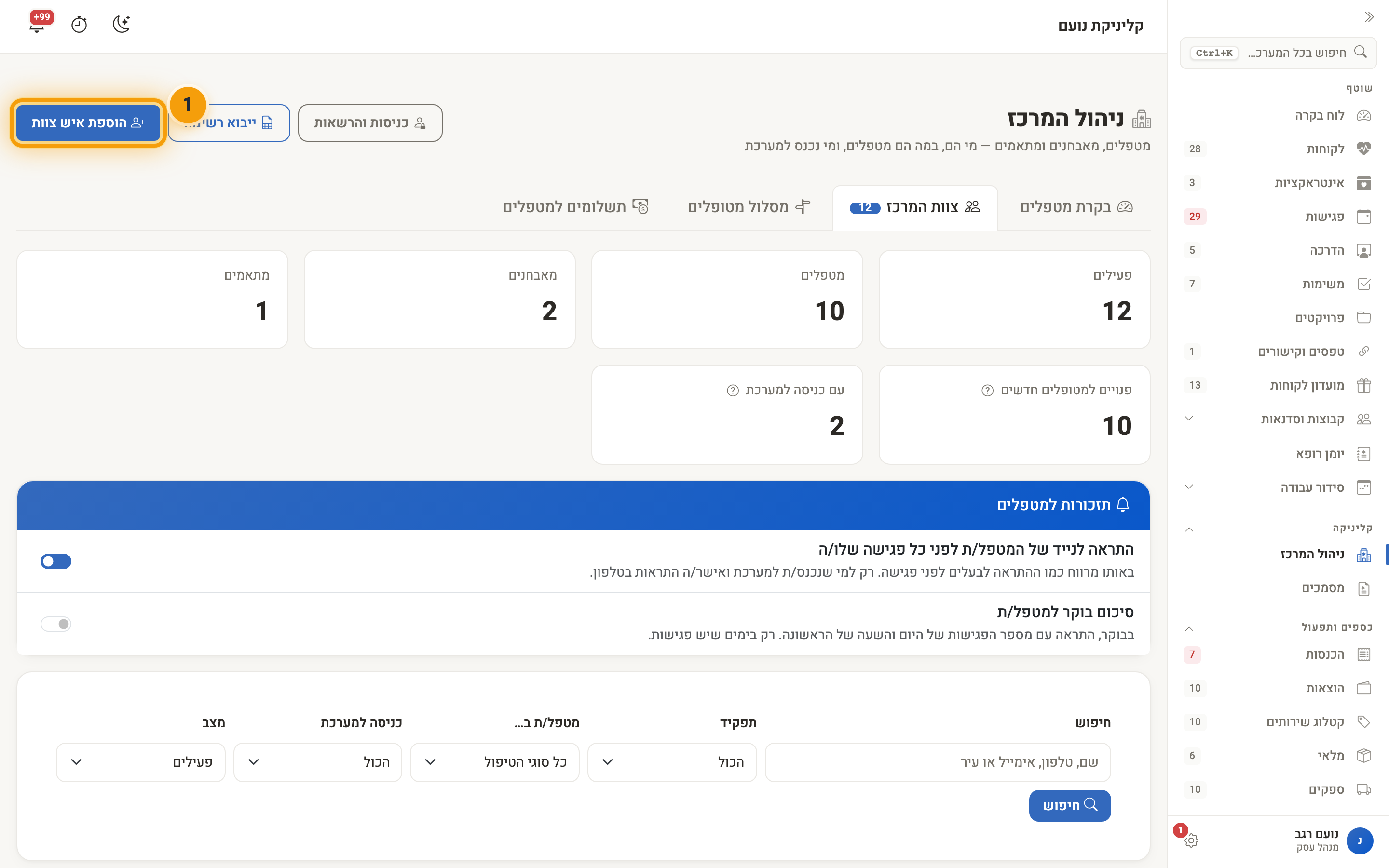Click the ספקים truck icon in sidebar
The width and height of the screenshot is (1389, 868).
pos(1364,789)
